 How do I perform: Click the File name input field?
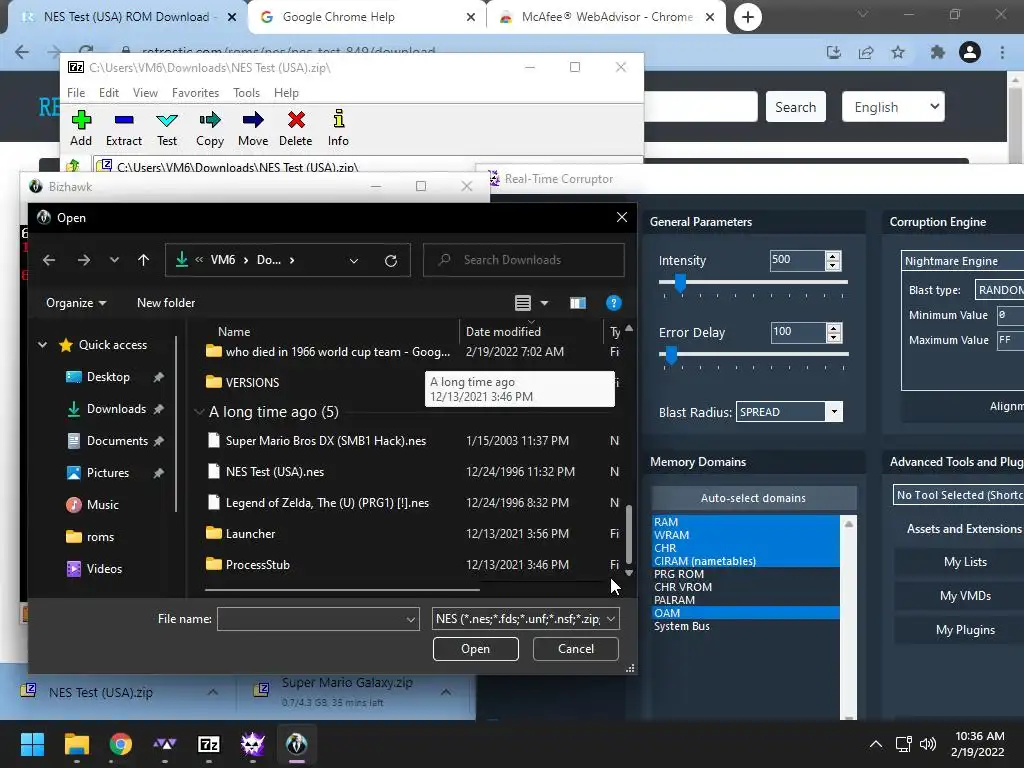[318, 619]
